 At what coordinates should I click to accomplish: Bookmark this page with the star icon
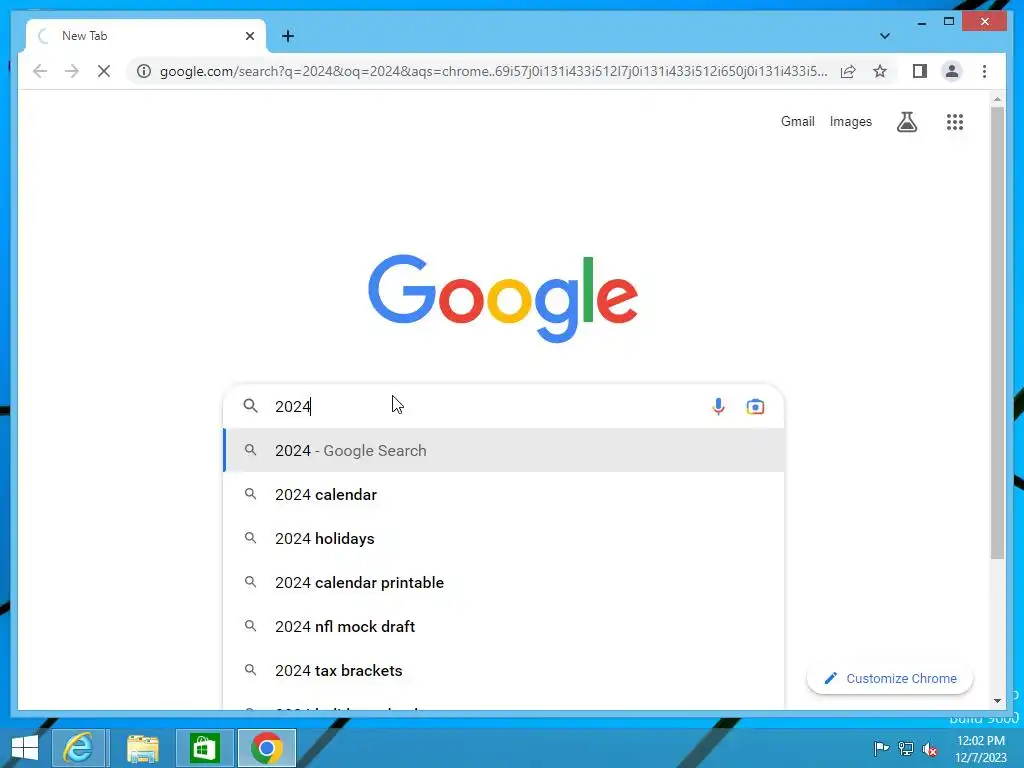click(x=880, y=71)
